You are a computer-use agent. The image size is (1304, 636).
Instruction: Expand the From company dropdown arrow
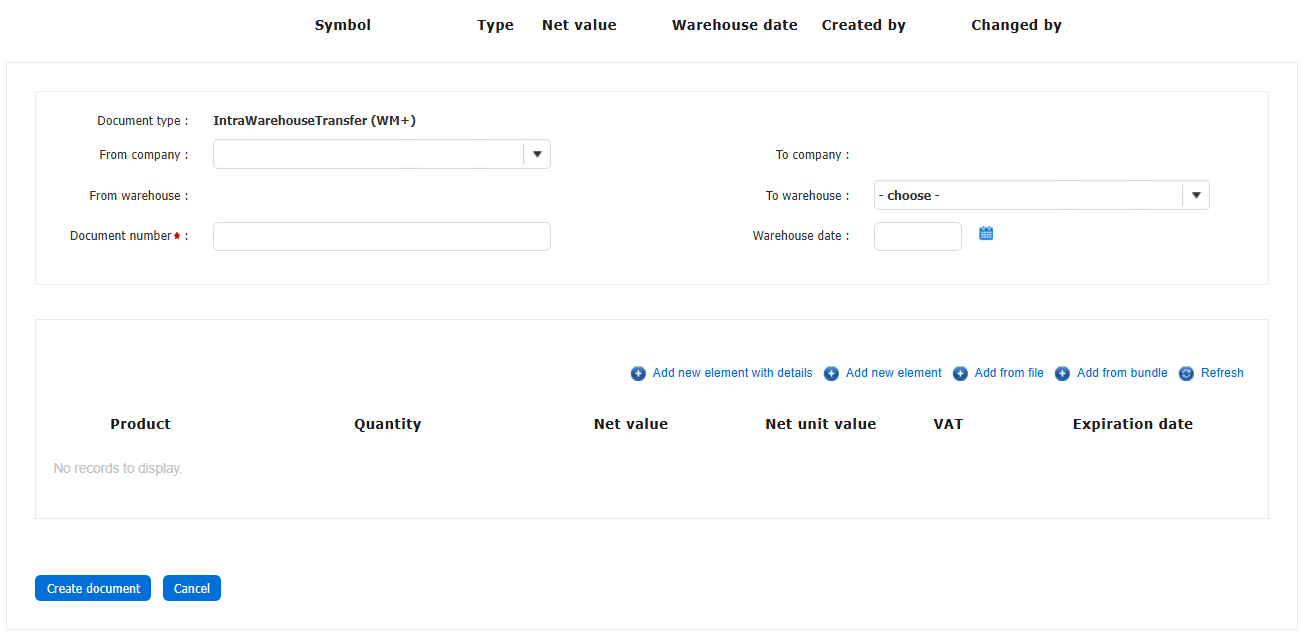537,154
